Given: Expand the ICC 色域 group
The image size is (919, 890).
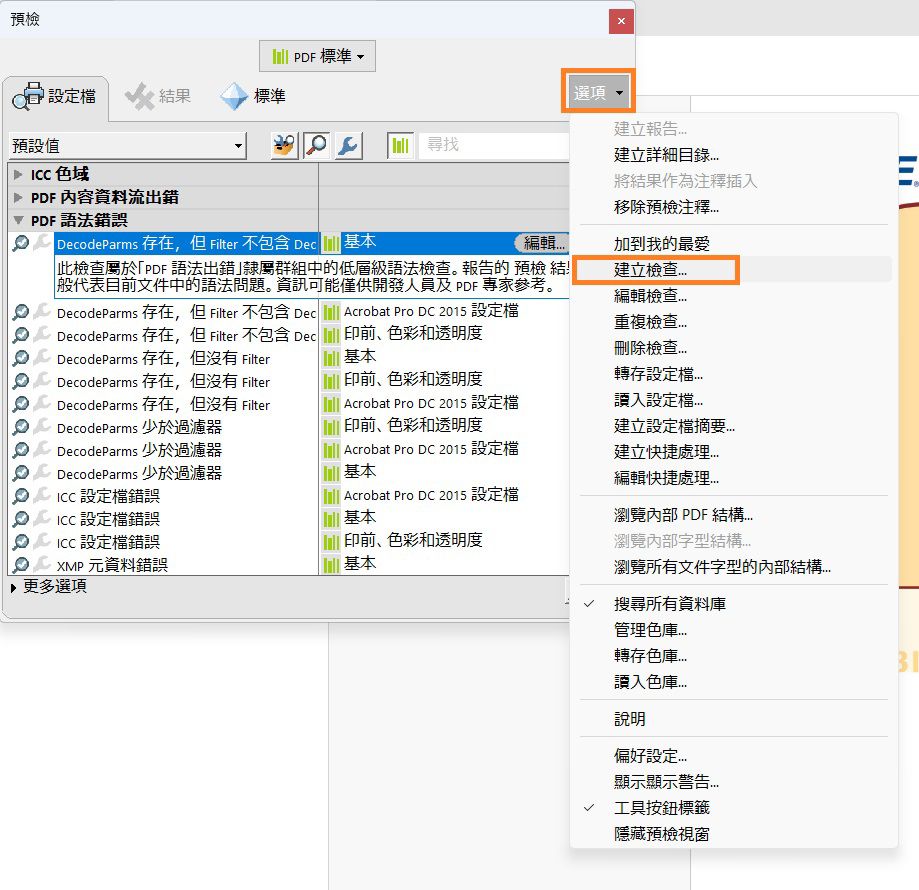Looking at the screenshot, I should [18, 175].
